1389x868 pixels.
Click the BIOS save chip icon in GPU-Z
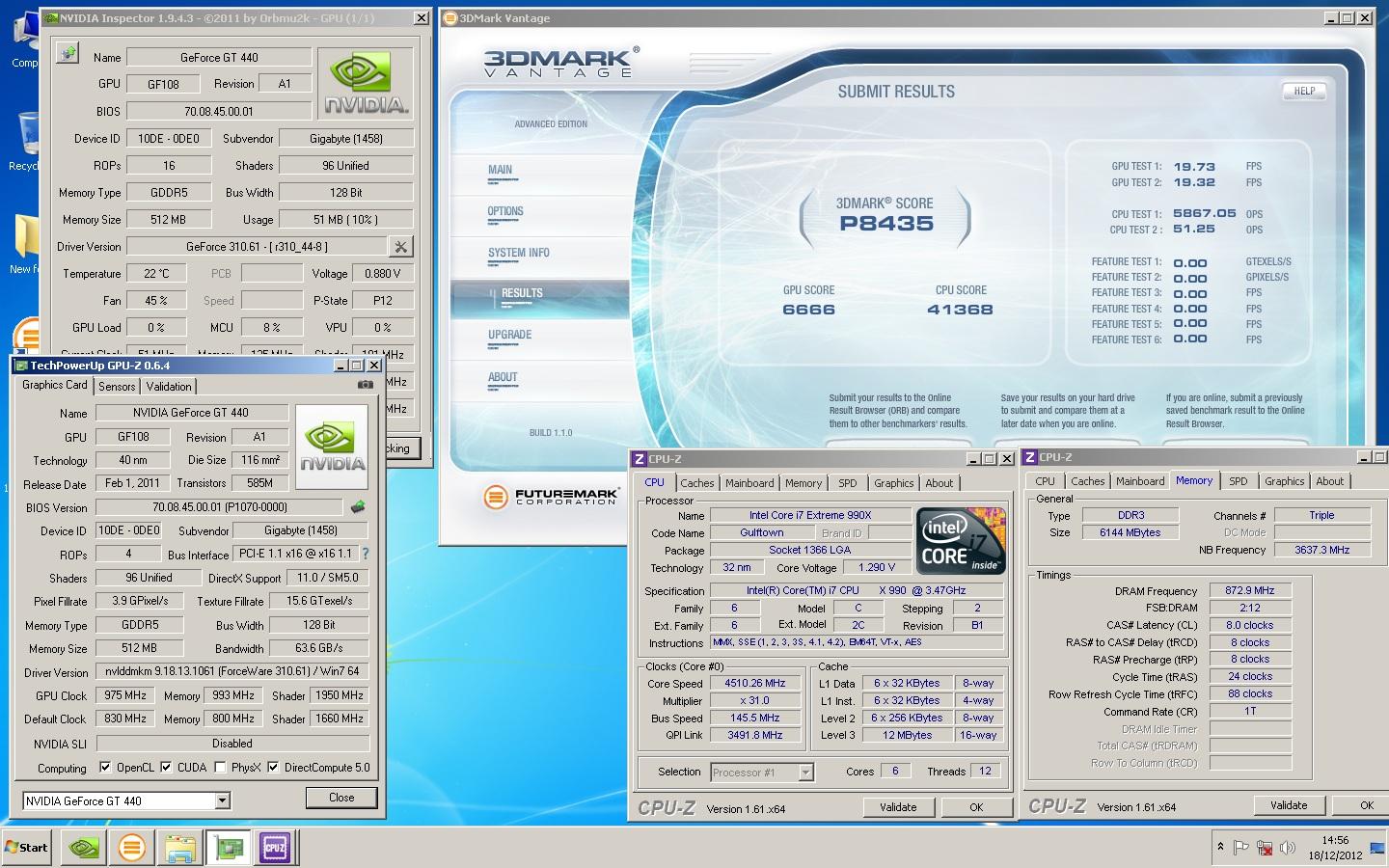357,506
